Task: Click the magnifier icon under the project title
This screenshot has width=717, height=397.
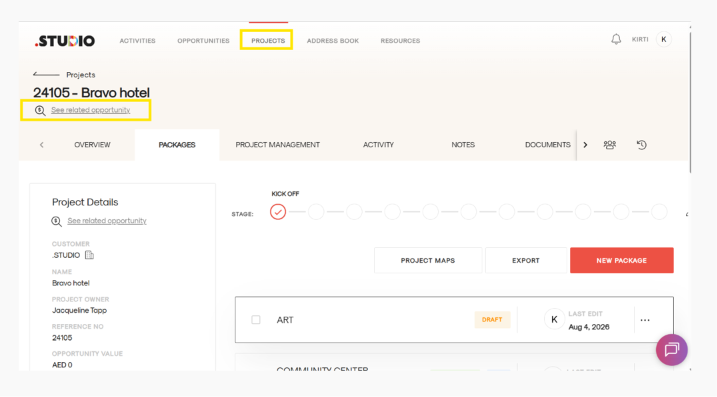Action: click(x=40, y=110)
